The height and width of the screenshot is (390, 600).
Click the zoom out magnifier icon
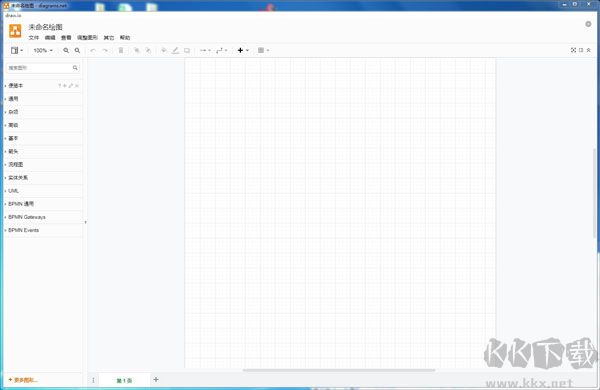[77, 50]
